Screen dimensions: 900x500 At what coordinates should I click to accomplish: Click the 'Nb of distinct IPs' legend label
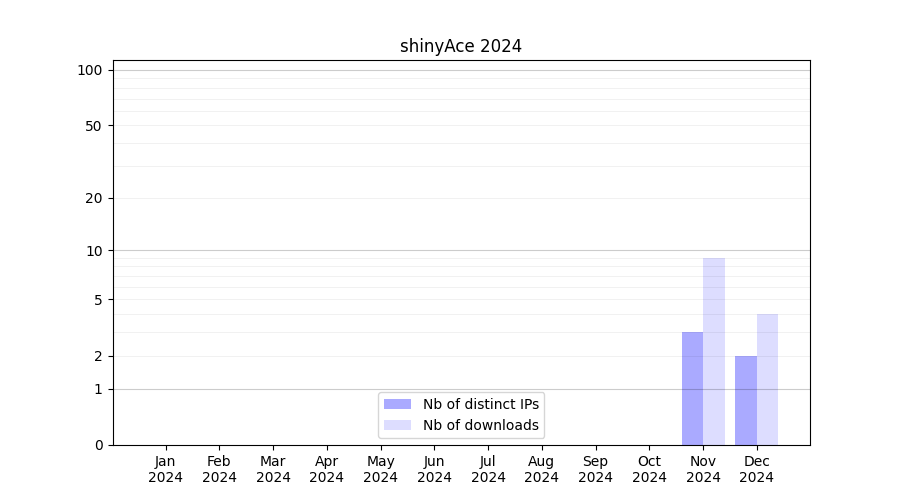coord(481,404)
